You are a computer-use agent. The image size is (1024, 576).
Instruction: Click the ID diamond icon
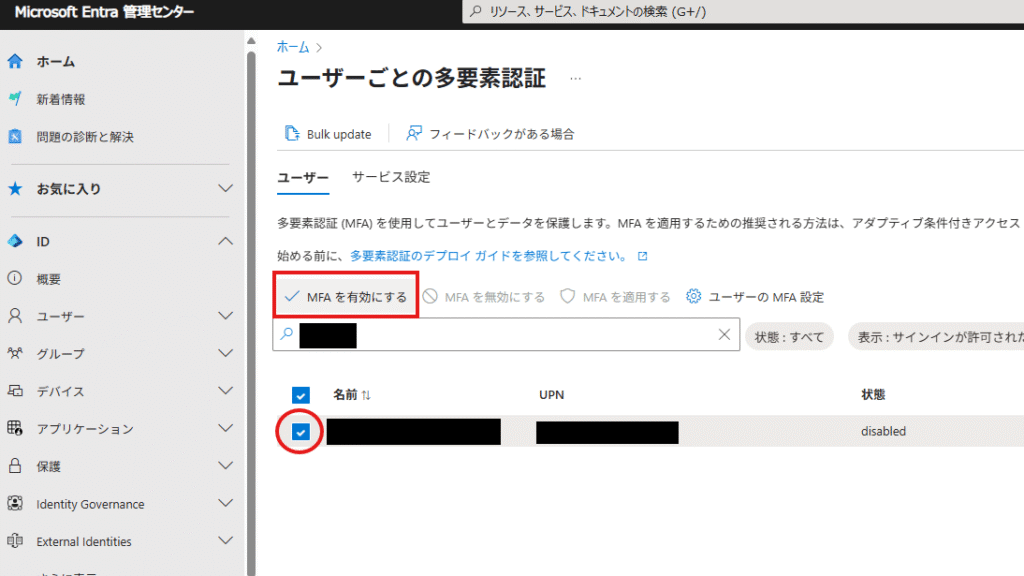[x=15, y=241]
